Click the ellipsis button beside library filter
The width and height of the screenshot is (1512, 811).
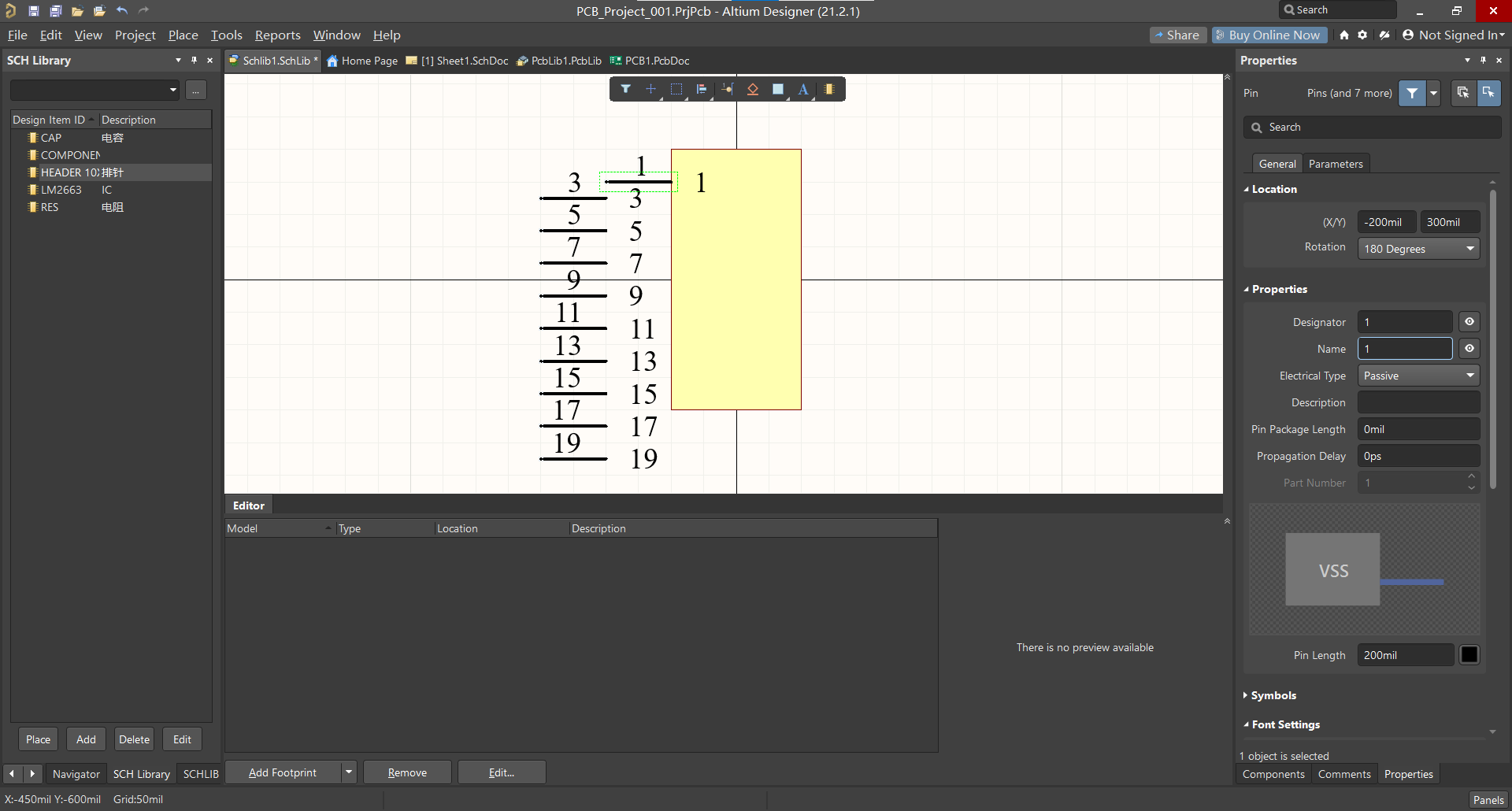pos(196,90)
